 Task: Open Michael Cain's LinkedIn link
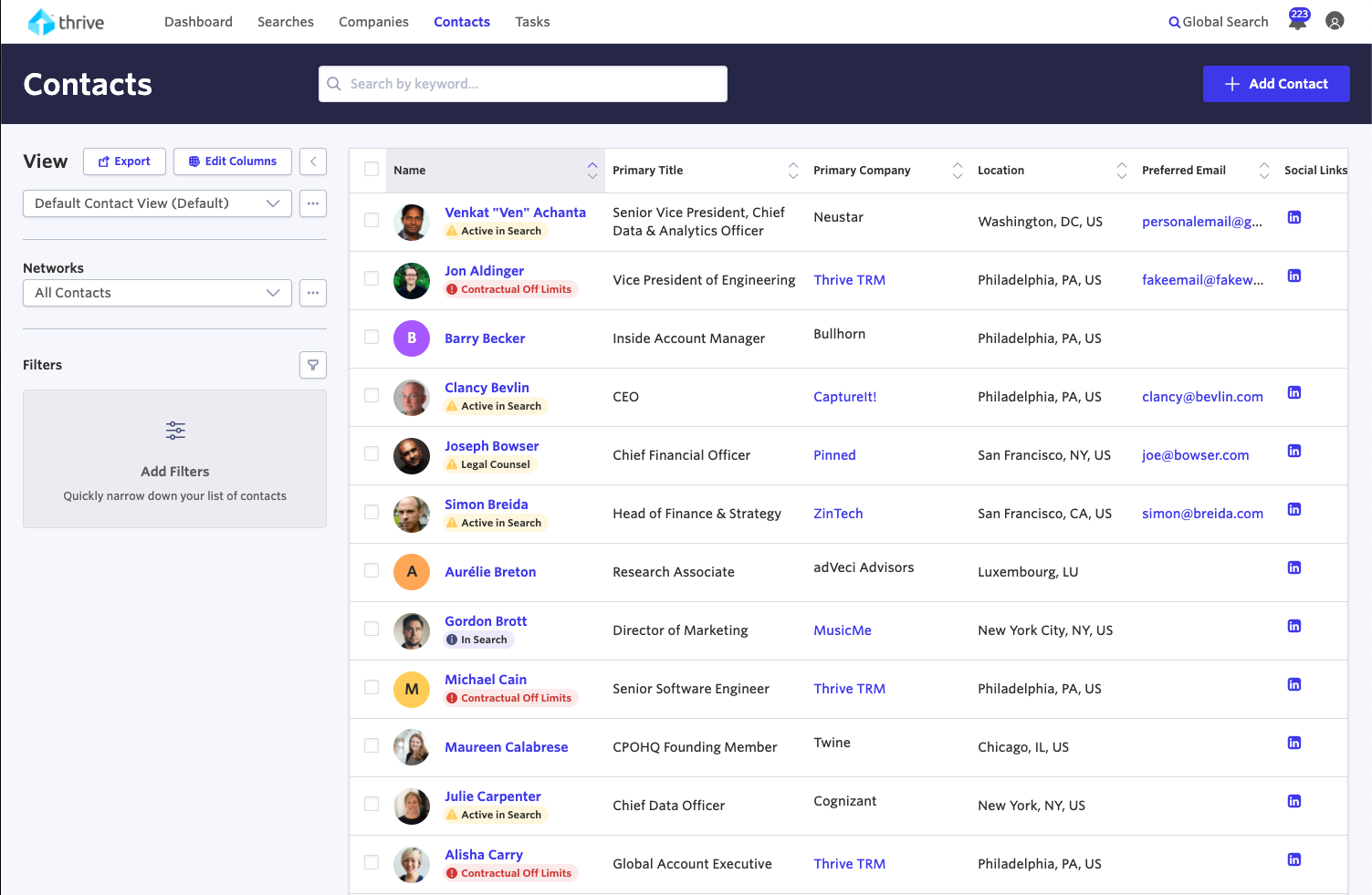(x=1294, y=684)
